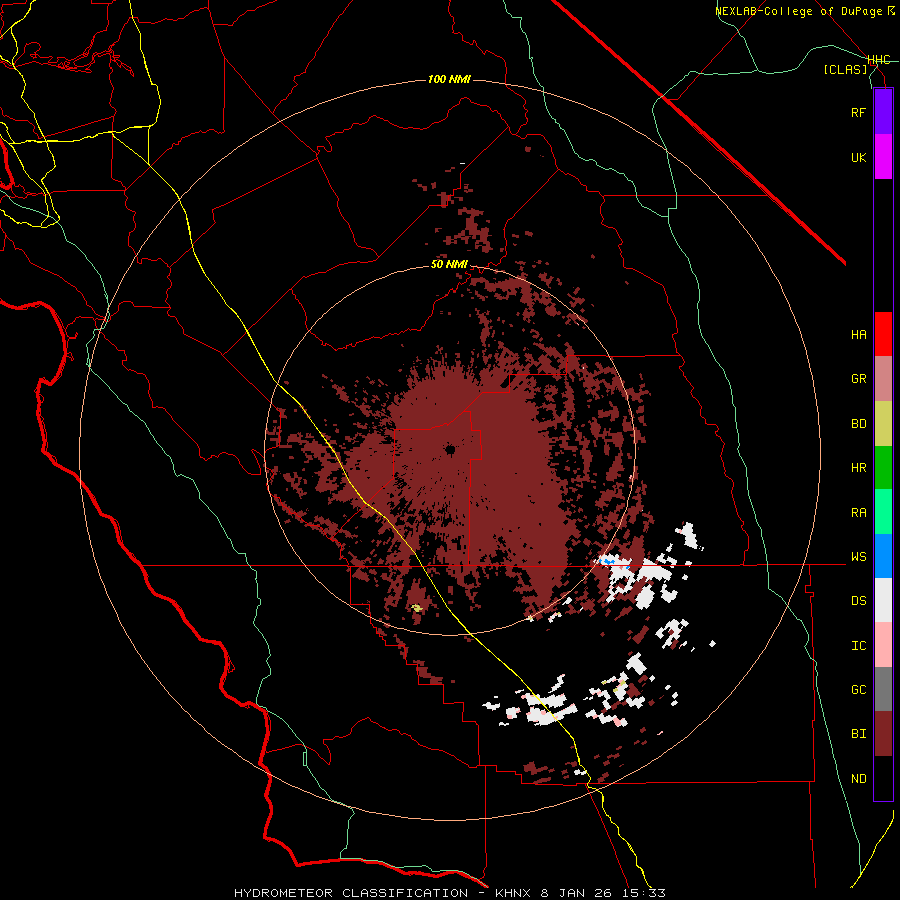Screen dimensions: 900x900
Task: Click the WS legend label
Action: 858,557
